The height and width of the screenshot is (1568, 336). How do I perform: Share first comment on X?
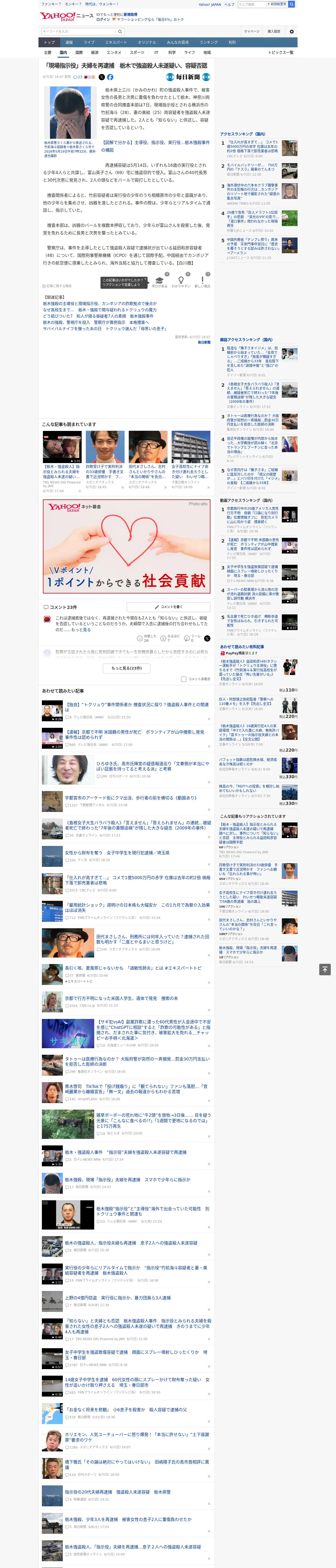coord(207,638)
